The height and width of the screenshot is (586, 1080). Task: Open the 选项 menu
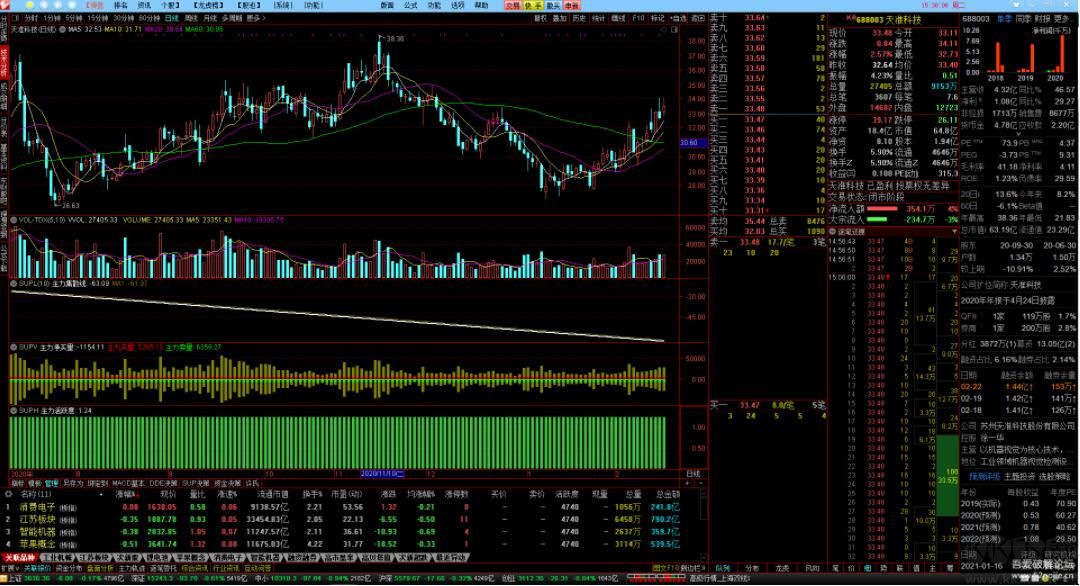457,5
